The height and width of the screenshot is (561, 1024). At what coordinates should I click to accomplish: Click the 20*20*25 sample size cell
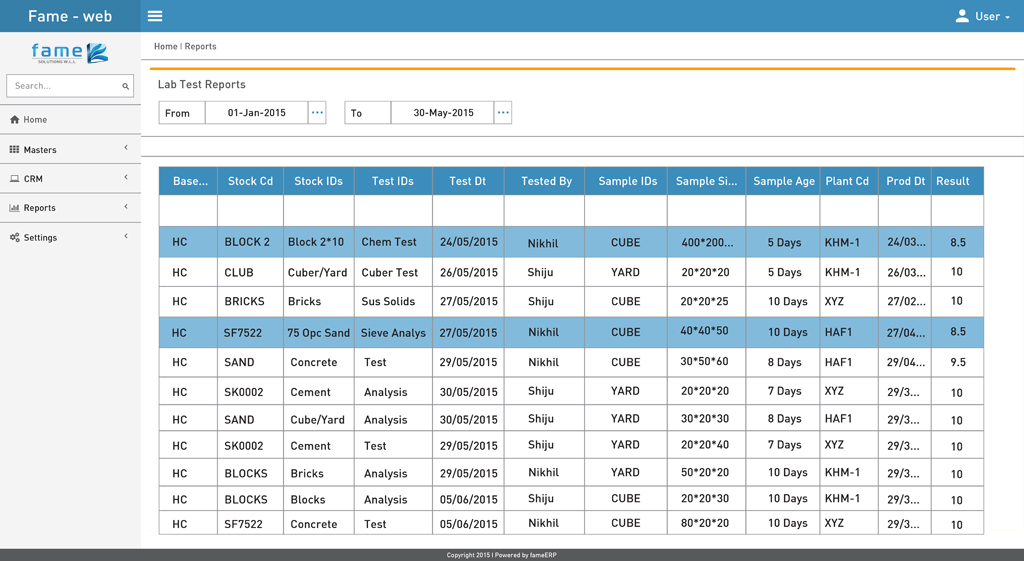click(x=707, y=301)
